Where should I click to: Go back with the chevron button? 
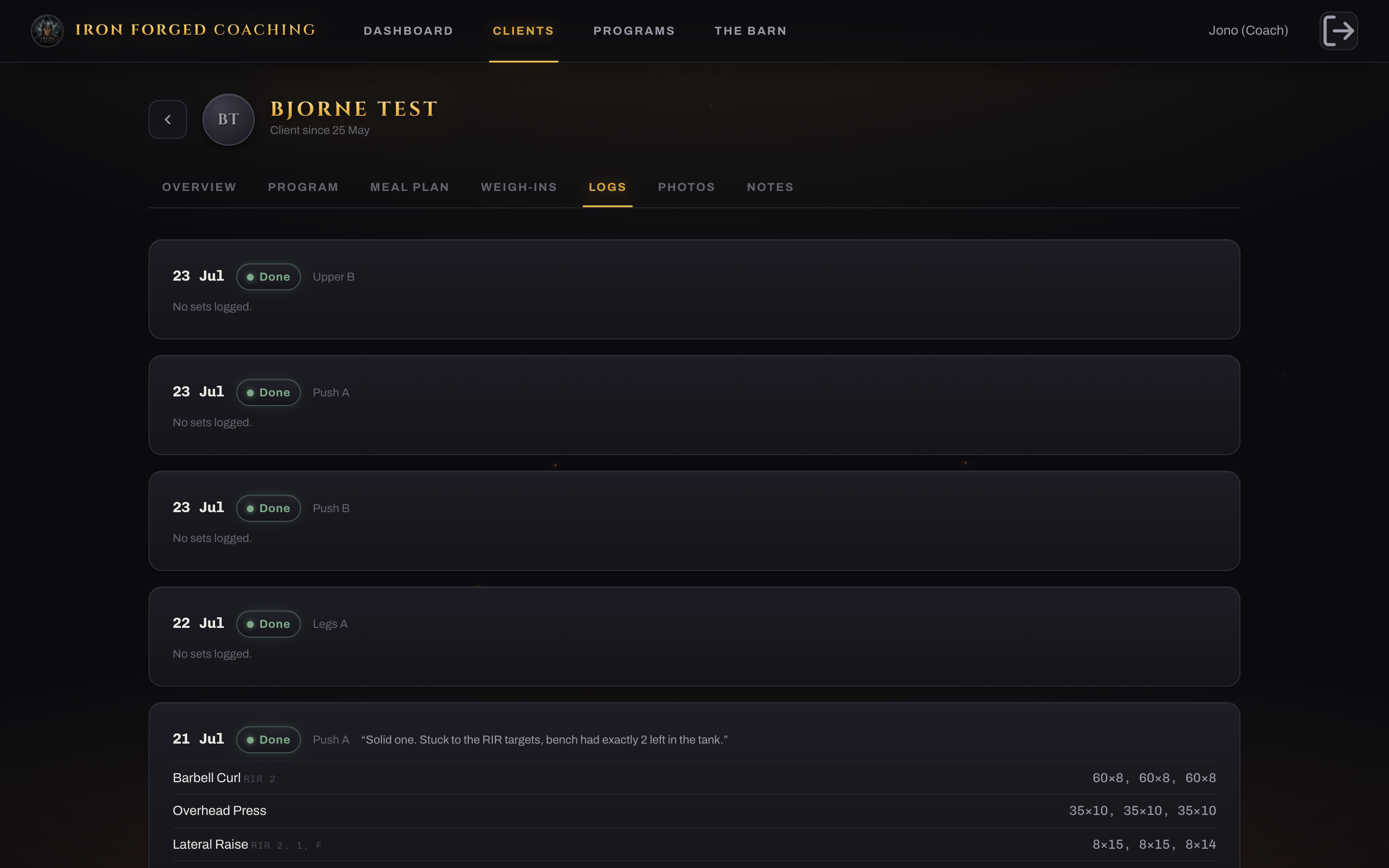coord(168,120)
